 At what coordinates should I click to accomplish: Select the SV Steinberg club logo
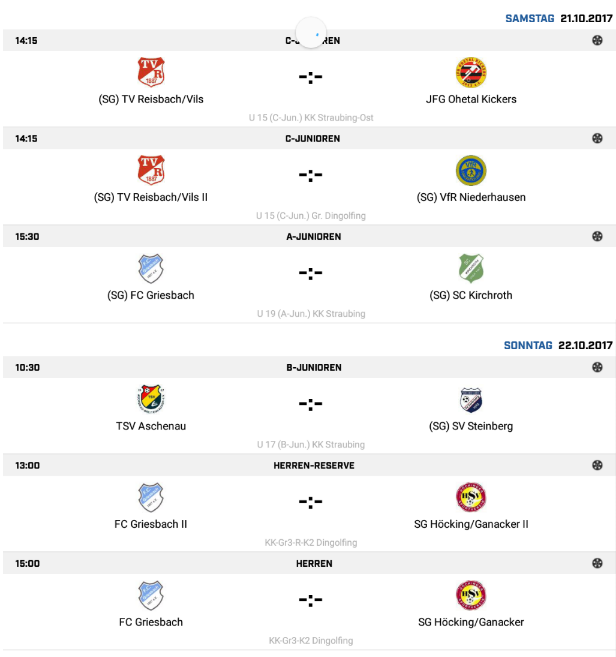470,400
